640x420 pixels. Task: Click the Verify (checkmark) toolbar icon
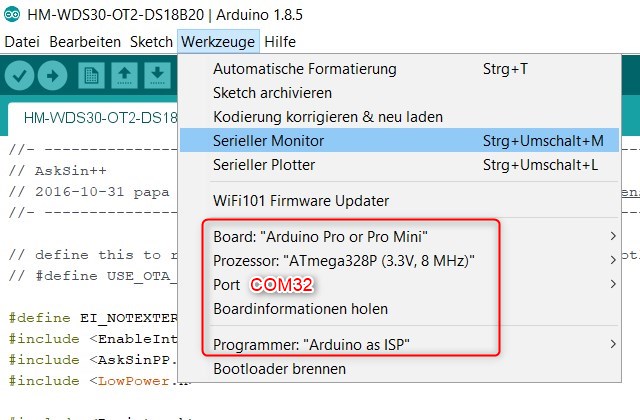(20, 75)
